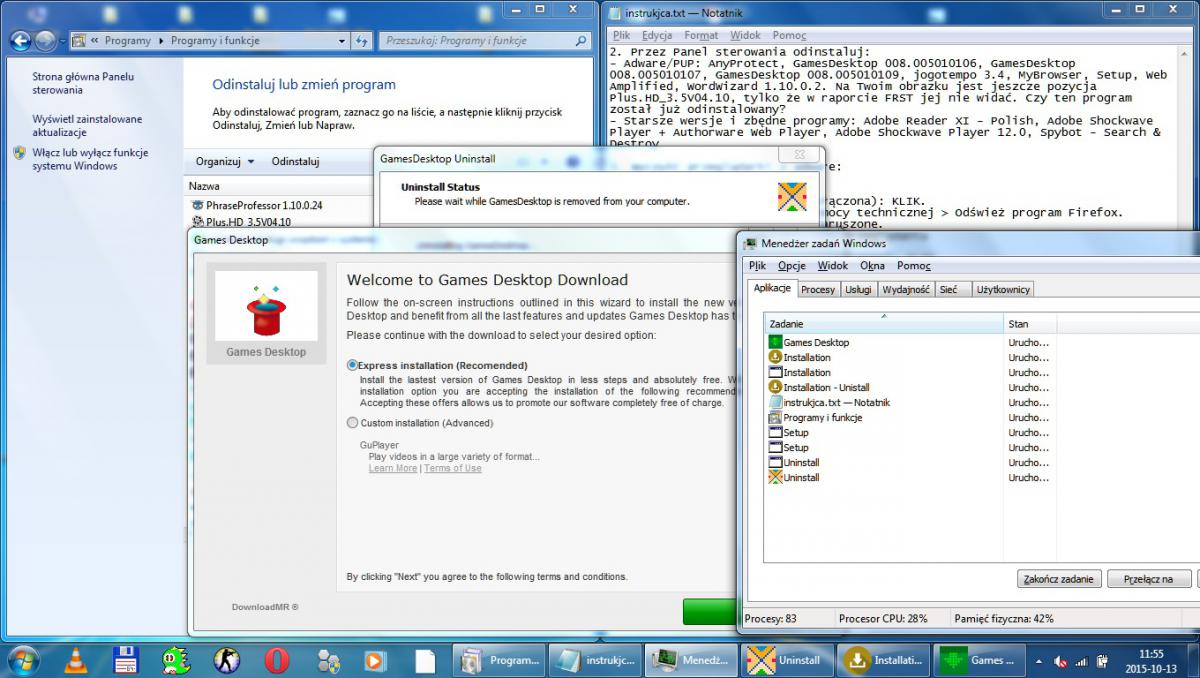Switch to the Usługi tab
This screenshot has height=678, width=1200.
(858, 289)
